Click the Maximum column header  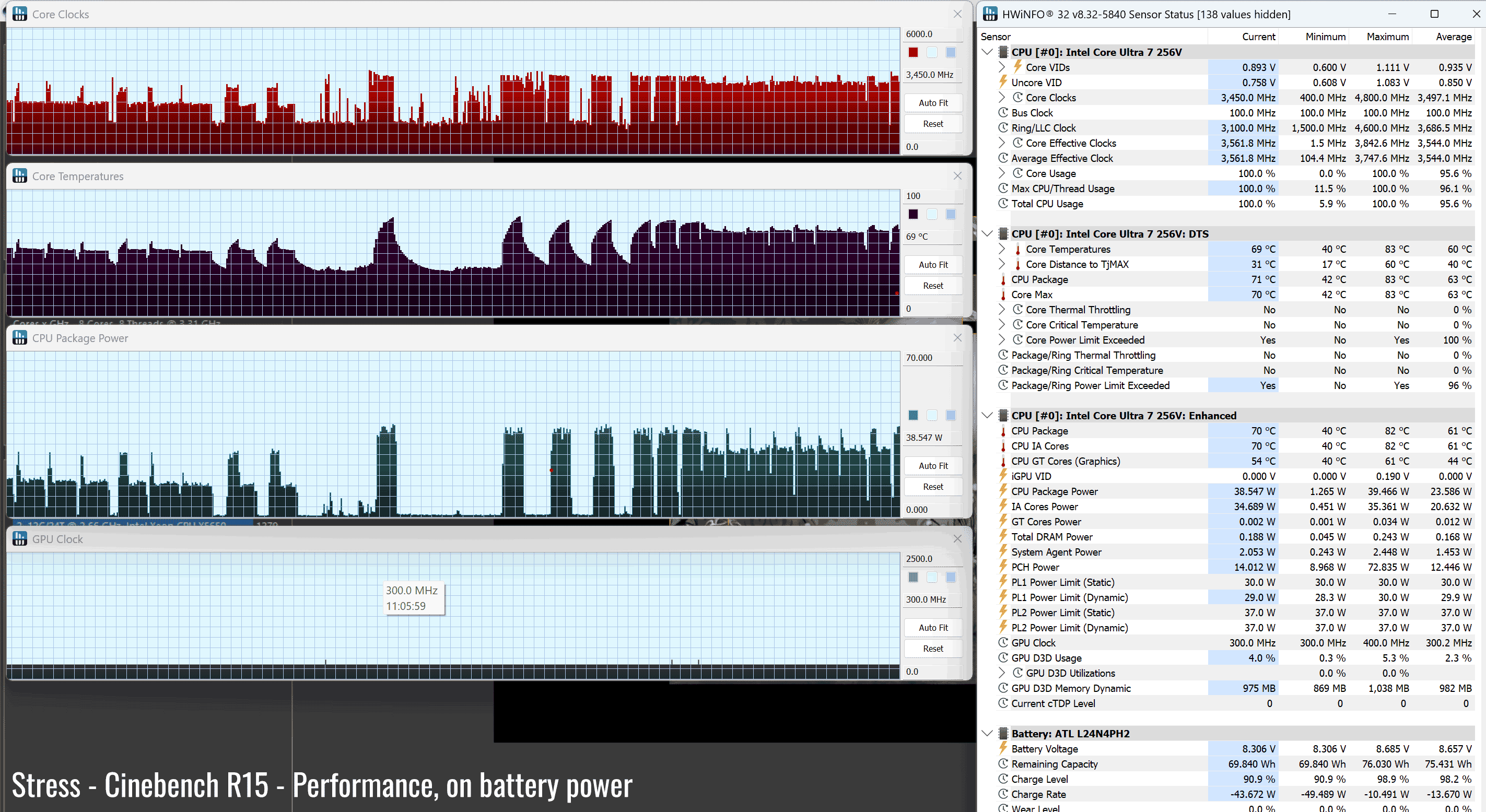[x=1387, y=37]
